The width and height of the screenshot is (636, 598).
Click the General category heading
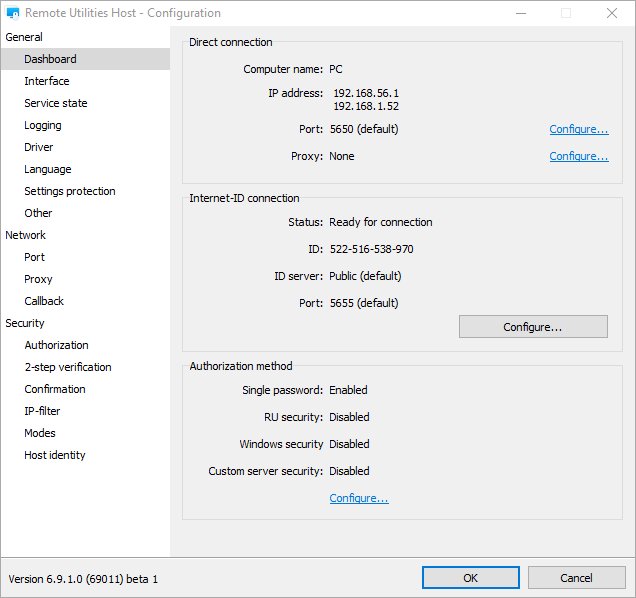[24, 37]
